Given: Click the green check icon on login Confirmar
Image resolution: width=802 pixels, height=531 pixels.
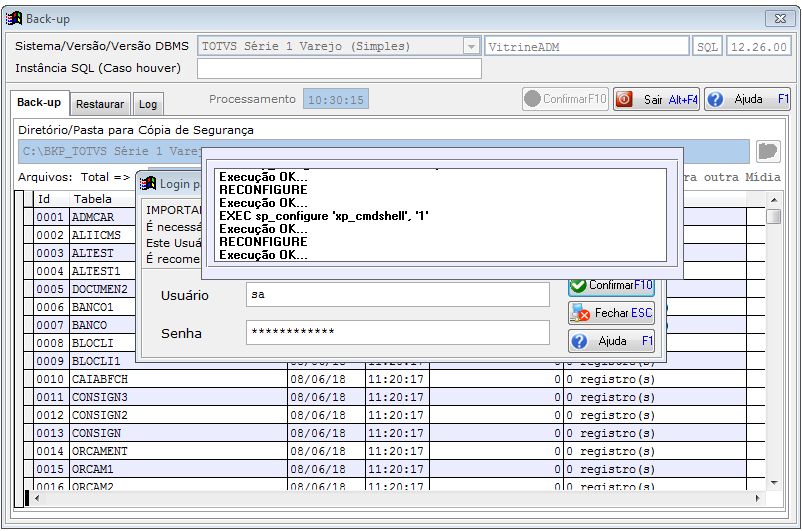Looking at the screenshot, I should click(x=578, y=286).
